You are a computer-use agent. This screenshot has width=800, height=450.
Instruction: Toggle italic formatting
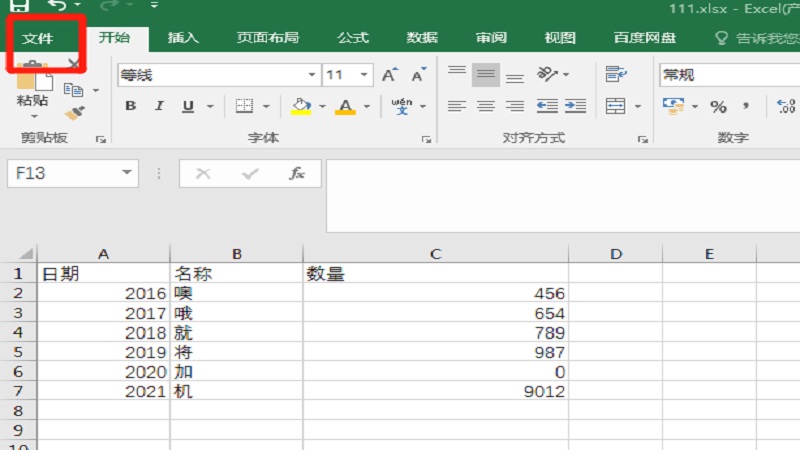[x=156, y=106]
